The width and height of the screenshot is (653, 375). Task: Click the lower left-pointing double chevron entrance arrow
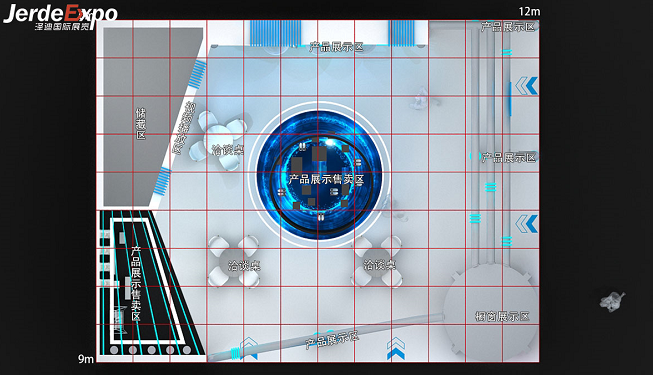(x=527, y=224)
